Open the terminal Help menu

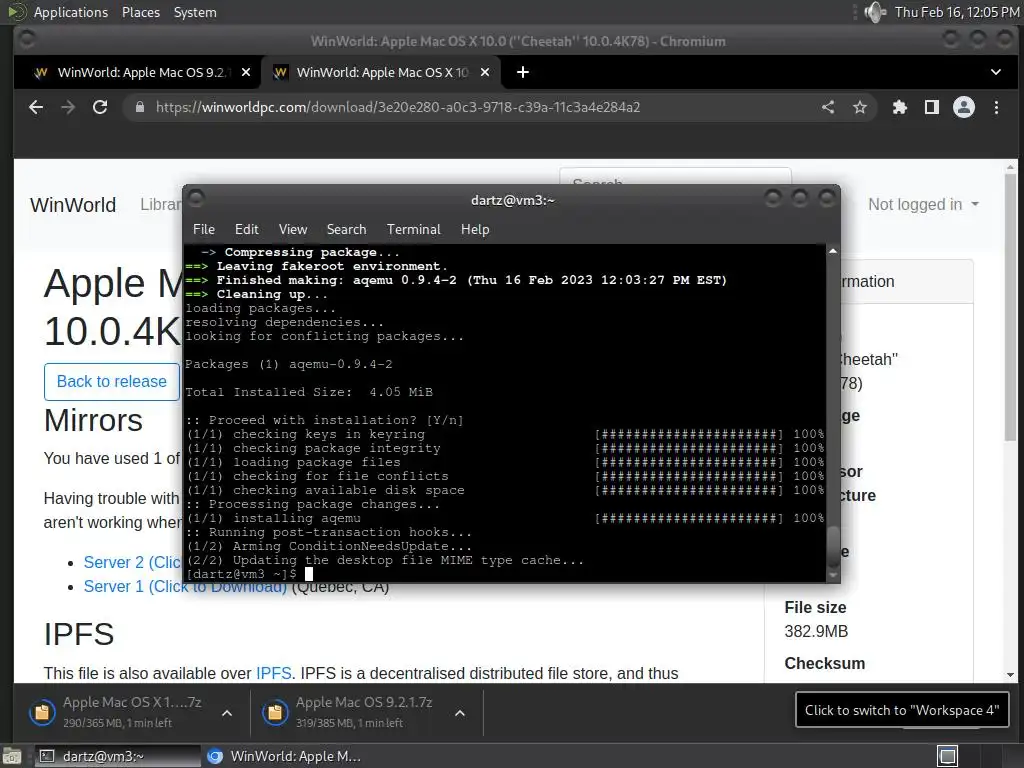point(475,229)
